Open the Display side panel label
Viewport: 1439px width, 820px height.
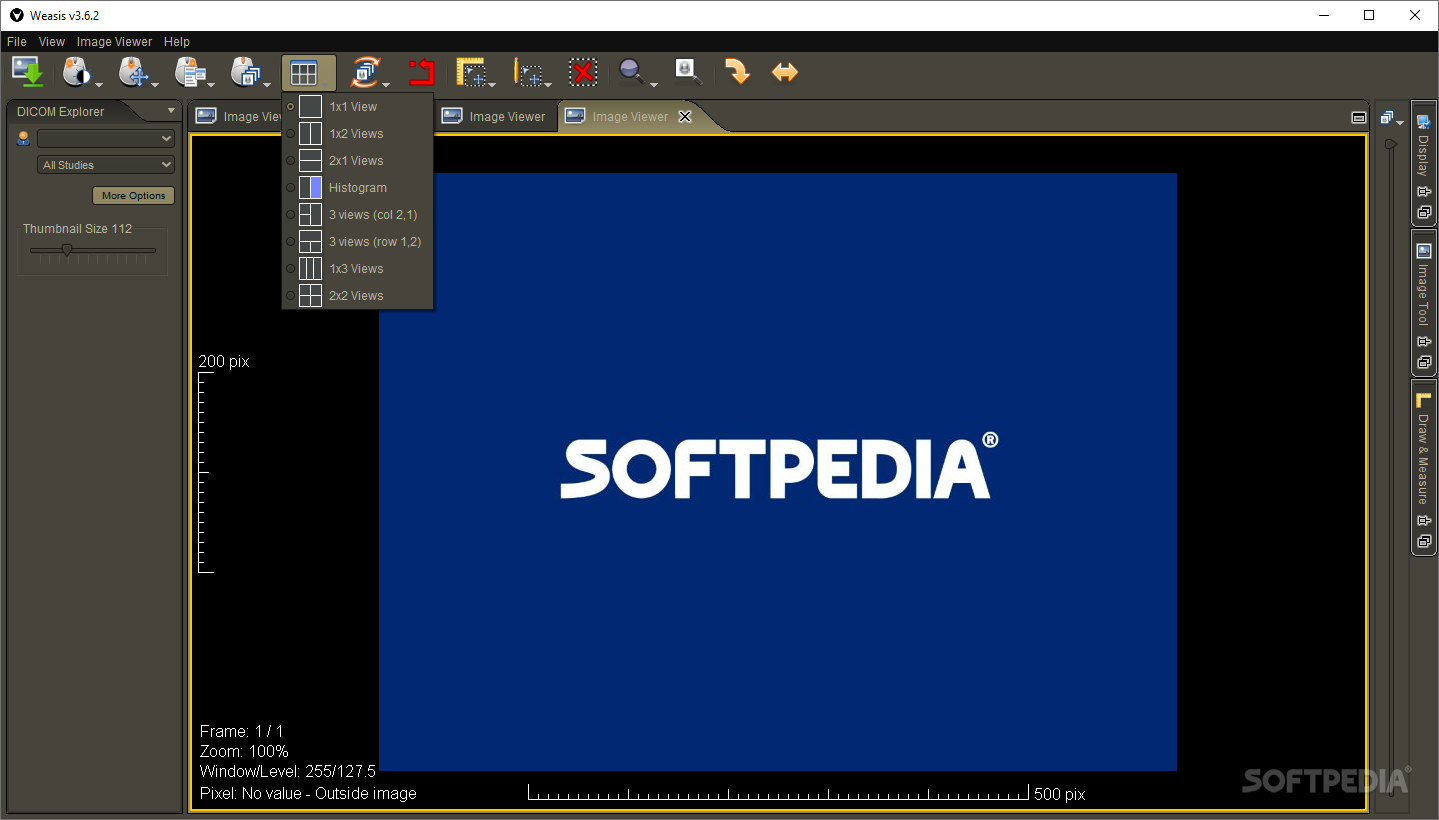click(x=1423, y=157)
